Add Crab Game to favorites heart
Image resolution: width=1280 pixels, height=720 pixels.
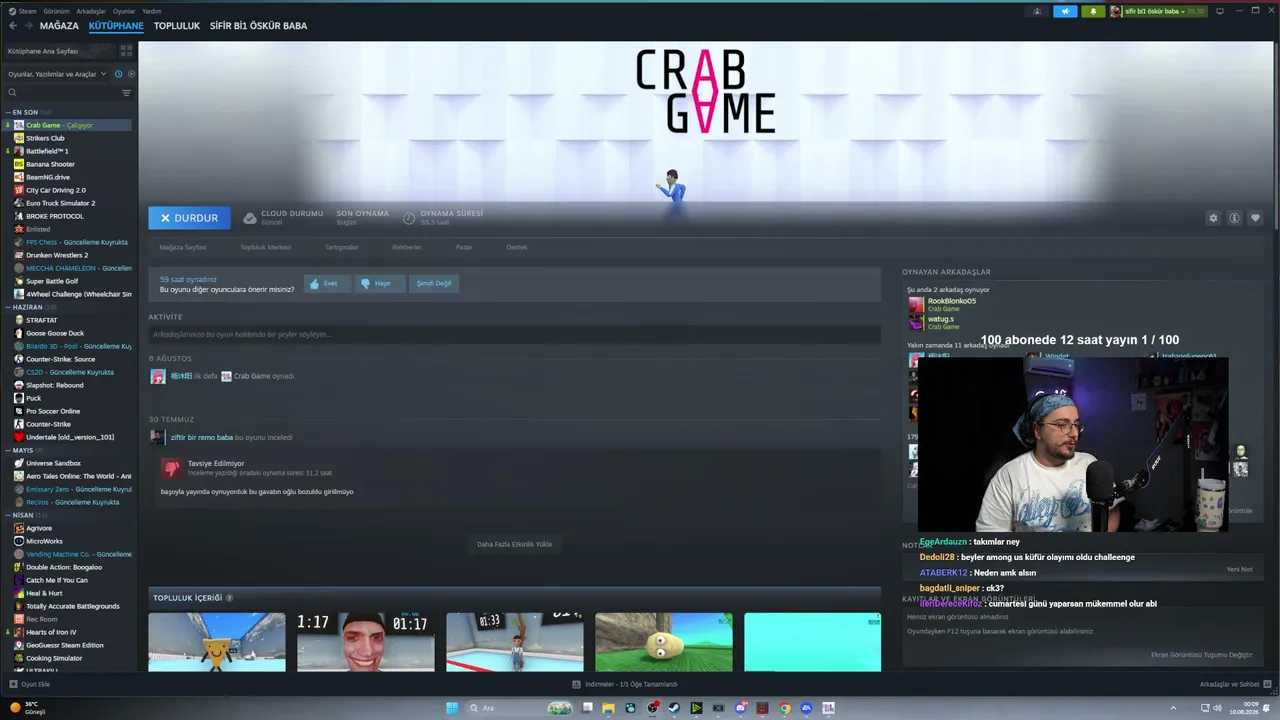tap(1255, 218)
